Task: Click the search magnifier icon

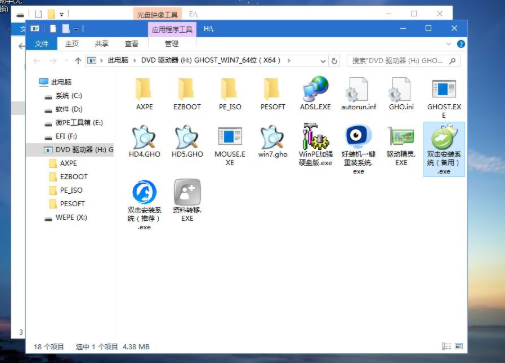Action: [x=452, y=61]
